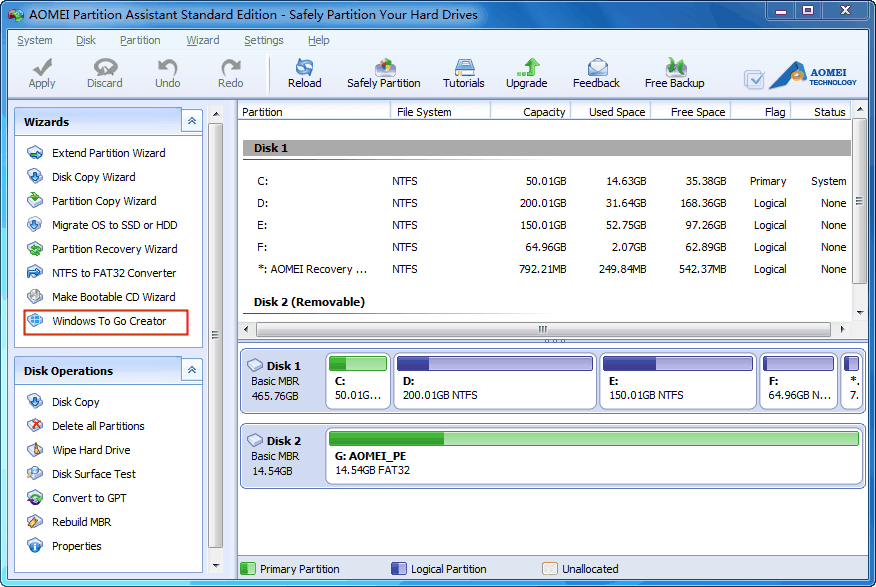Open the Partition menu
Viewport: 876px width, 587px height.
pyautogui.click(x=140, y=40)
